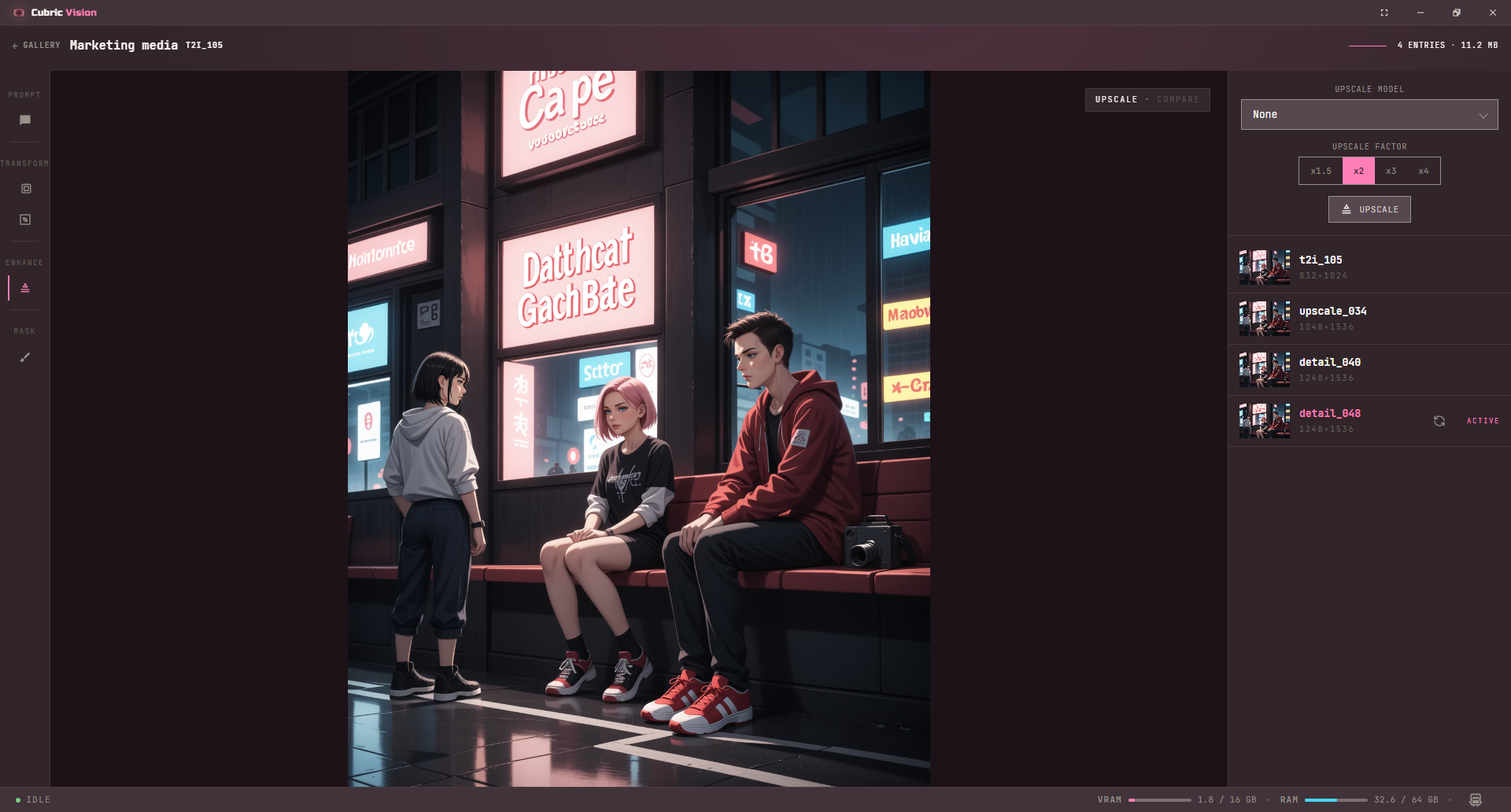The image size is (1511, 812).
Task: Close the Cubric Vision window
Action: coord(1493,13)
